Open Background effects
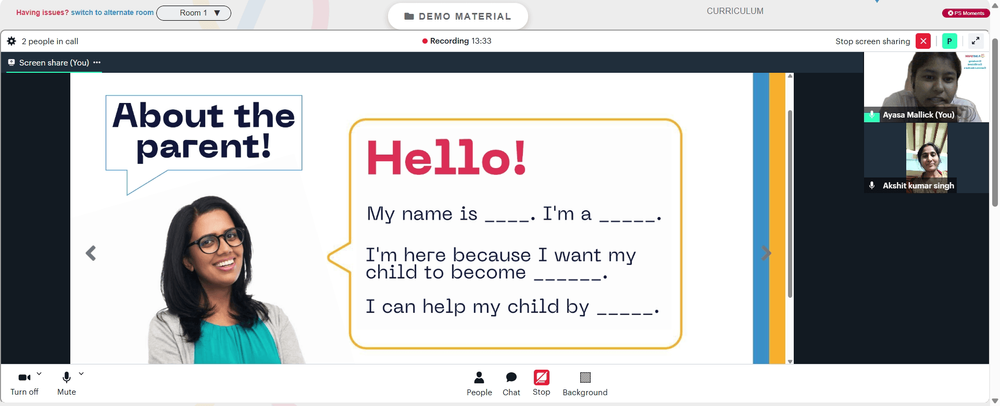 (585, 384)
